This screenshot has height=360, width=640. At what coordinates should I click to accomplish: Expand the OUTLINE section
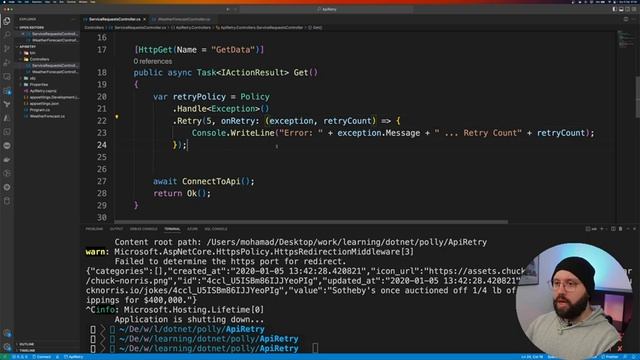click(47, 344)
